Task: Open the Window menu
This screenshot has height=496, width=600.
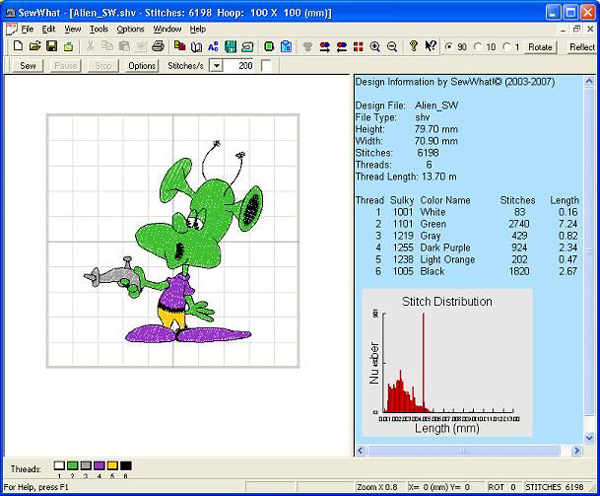Action: 167,29
